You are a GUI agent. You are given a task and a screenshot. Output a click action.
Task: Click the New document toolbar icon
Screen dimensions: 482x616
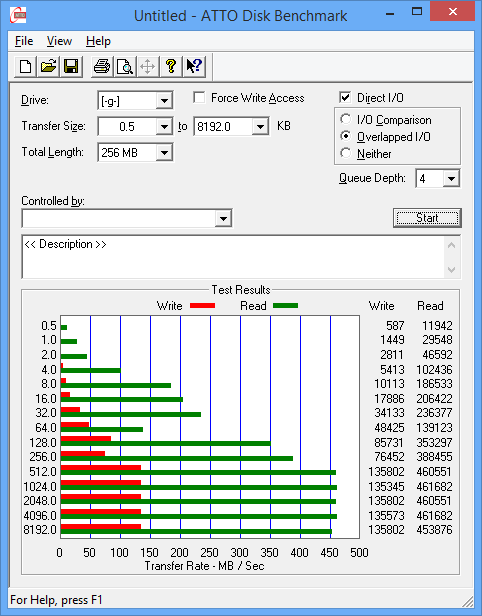pos(25,66)
